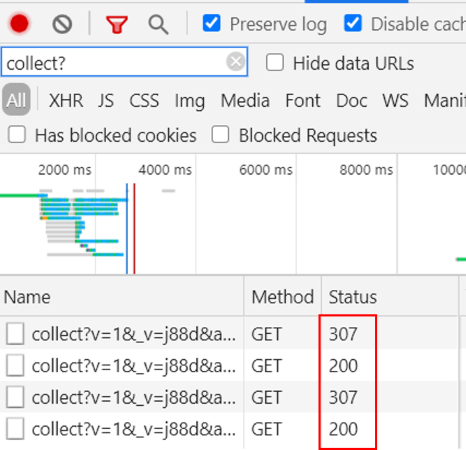Show only CSS requests

144,100
